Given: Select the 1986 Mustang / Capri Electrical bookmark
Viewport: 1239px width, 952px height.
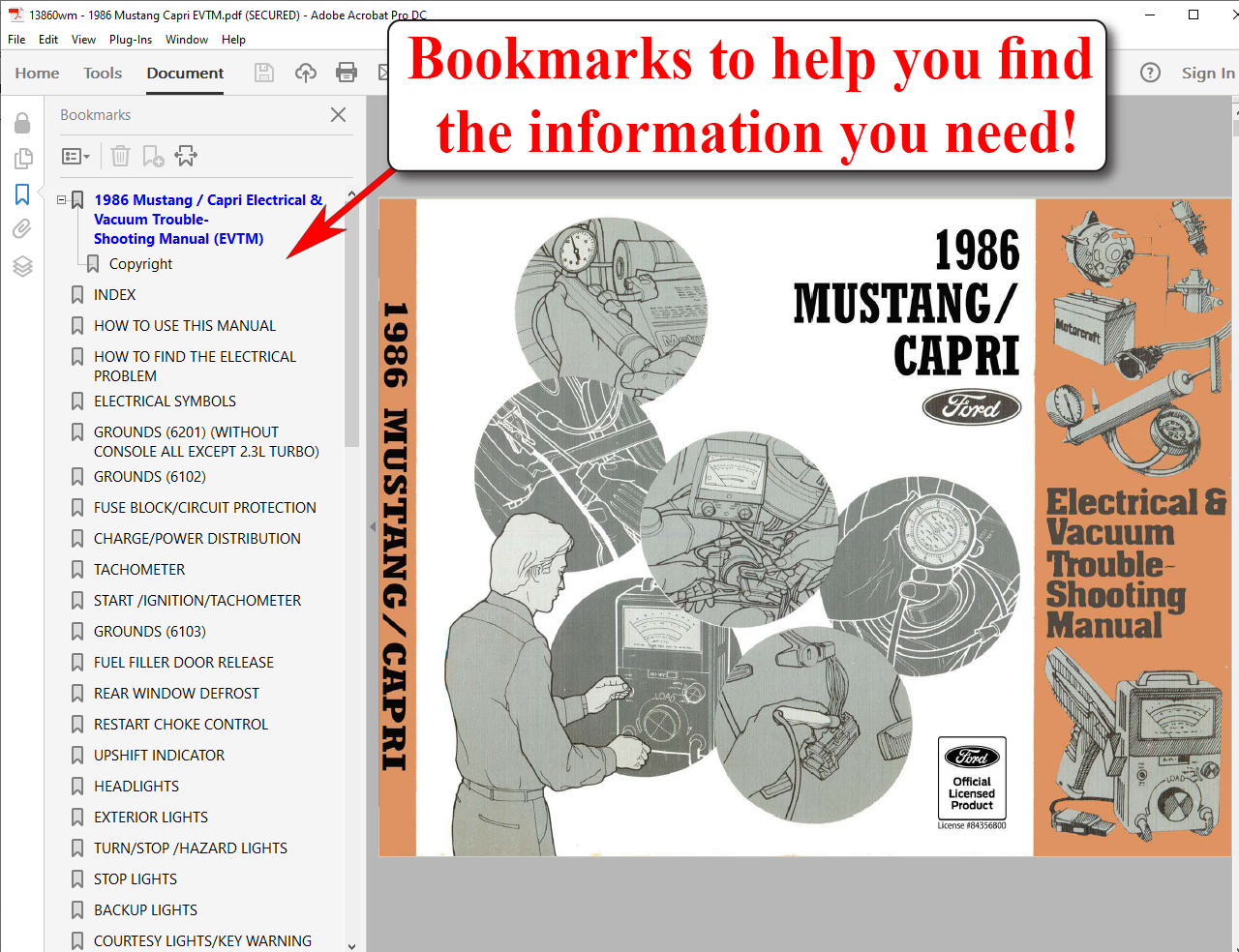Looking at the screenshot, I should click(208, 220).
